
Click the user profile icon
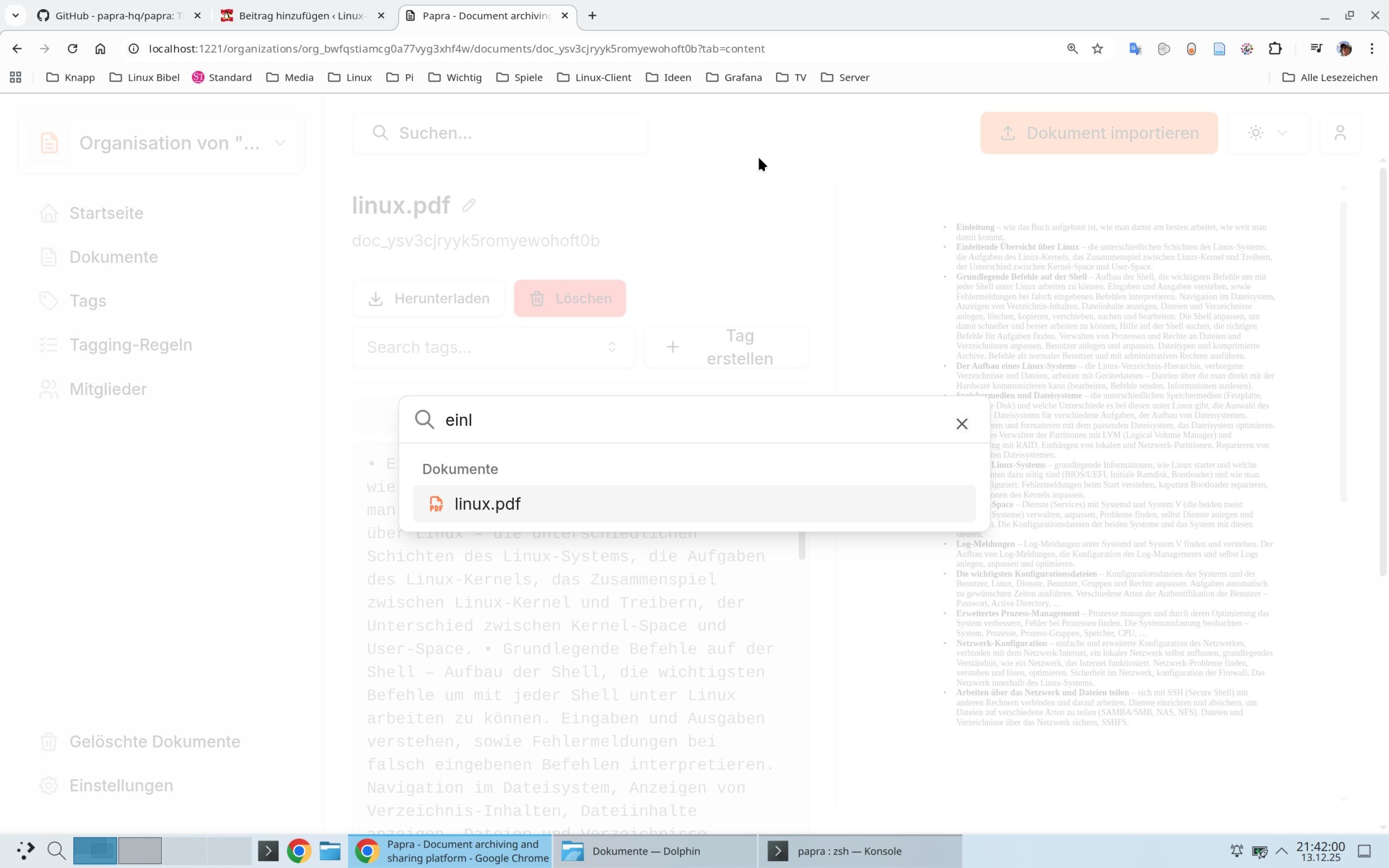(x=1340, y=133)
